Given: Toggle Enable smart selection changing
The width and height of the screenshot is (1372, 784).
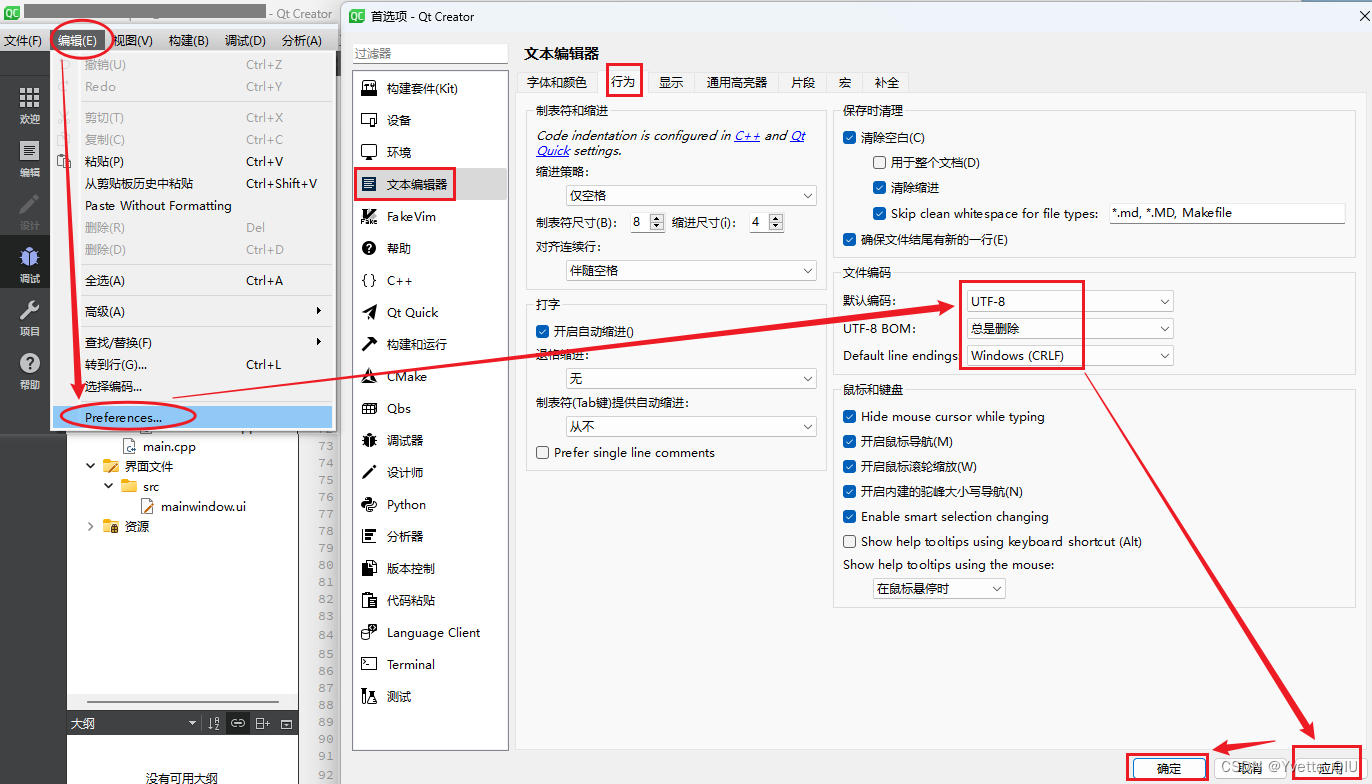Looking at the screenshot, I should 850,516.
